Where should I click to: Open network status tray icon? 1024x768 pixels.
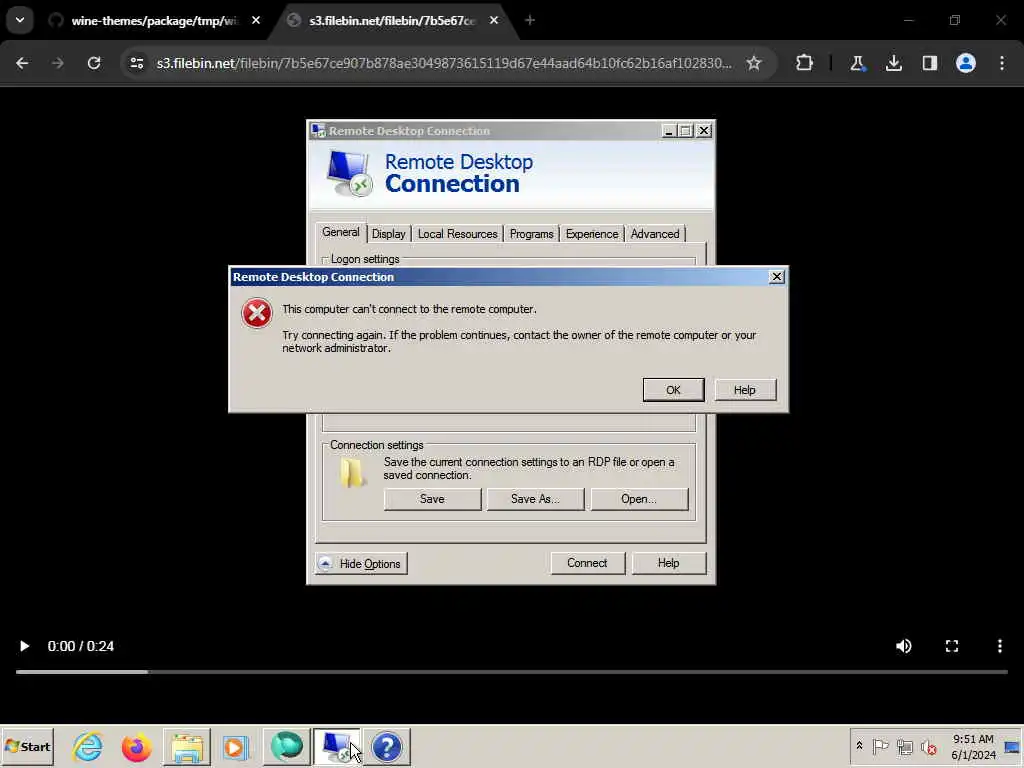904,746
